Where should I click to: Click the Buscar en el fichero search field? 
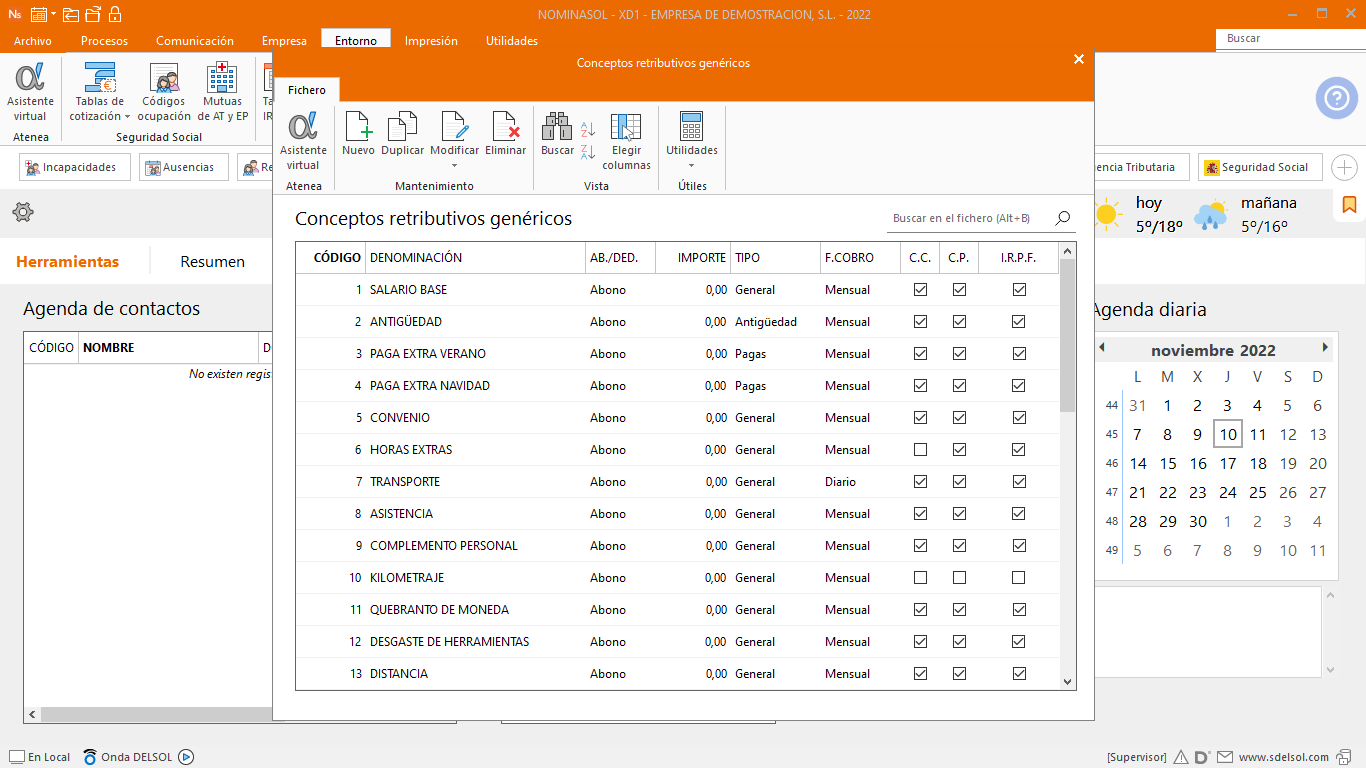968,218
